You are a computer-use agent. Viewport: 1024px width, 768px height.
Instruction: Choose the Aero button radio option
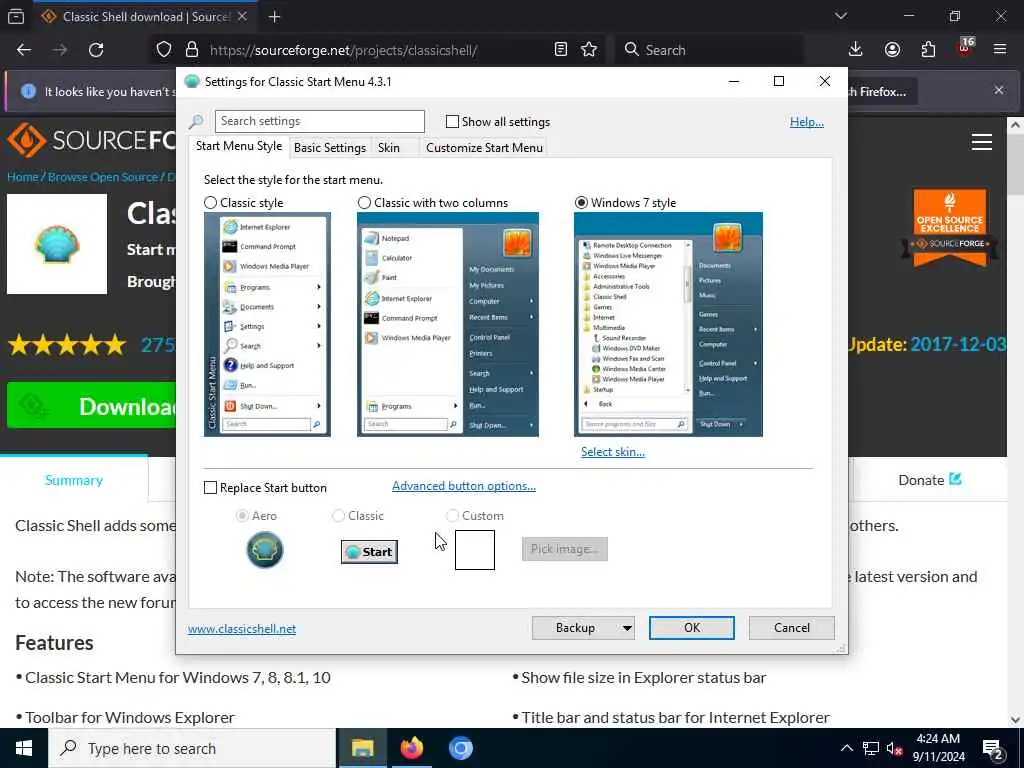coord(242,516)
